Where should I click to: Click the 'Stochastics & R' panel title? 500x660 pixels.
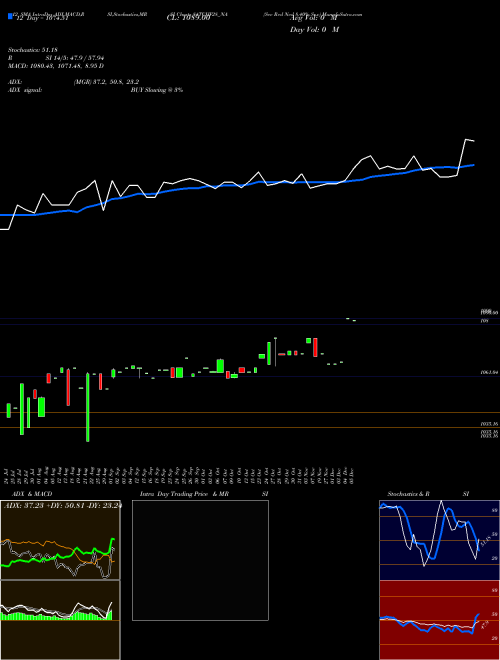tap(409, 494)
